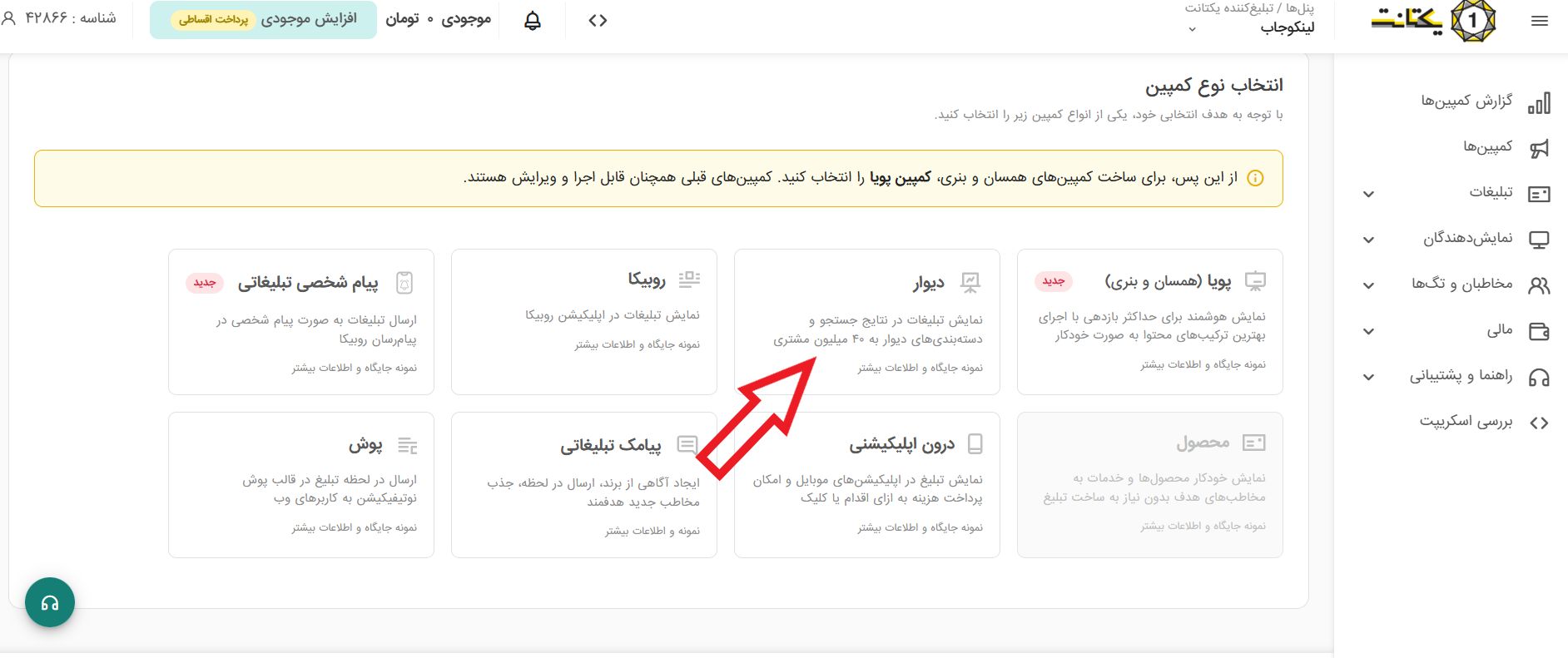1568x658 pixels.
Task: Click the notification bell icon
Action: (x=533, y=21)
